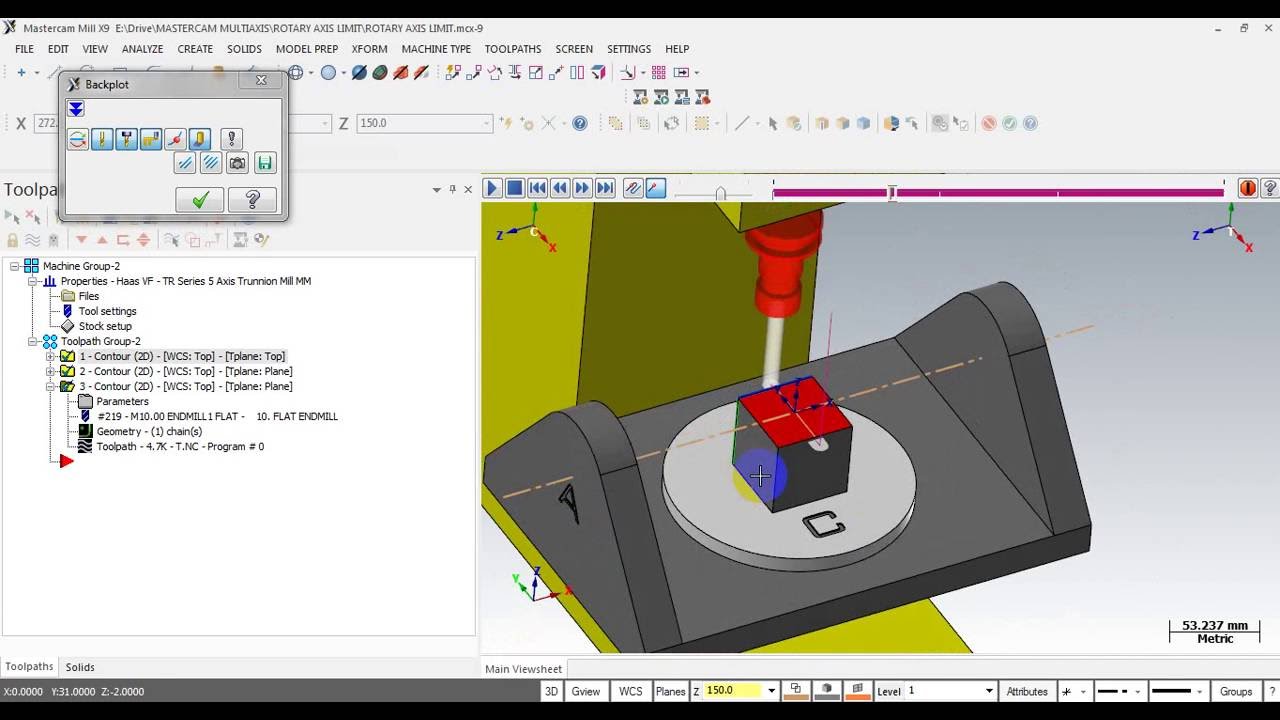Image resolution: width=1280 pixels, height=720 pixels.
Task: Toggle display holder in Backplot dialog
Action: 126,139
